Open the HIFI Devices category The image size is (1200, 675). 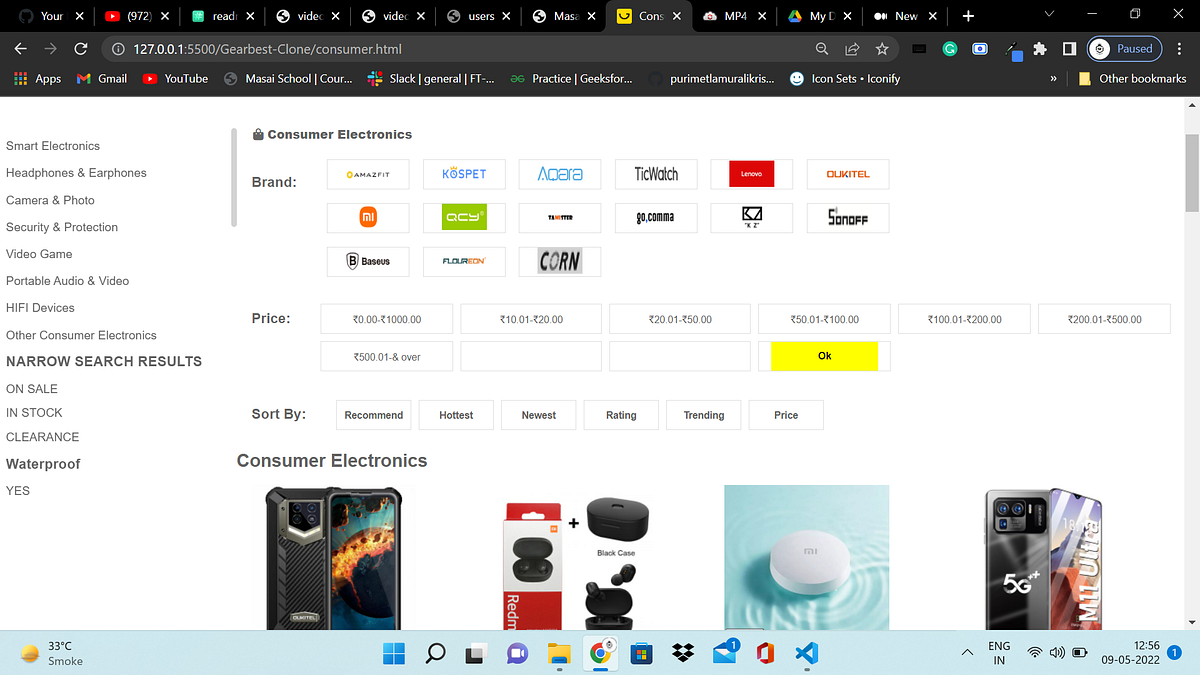[x=40, y=308]
